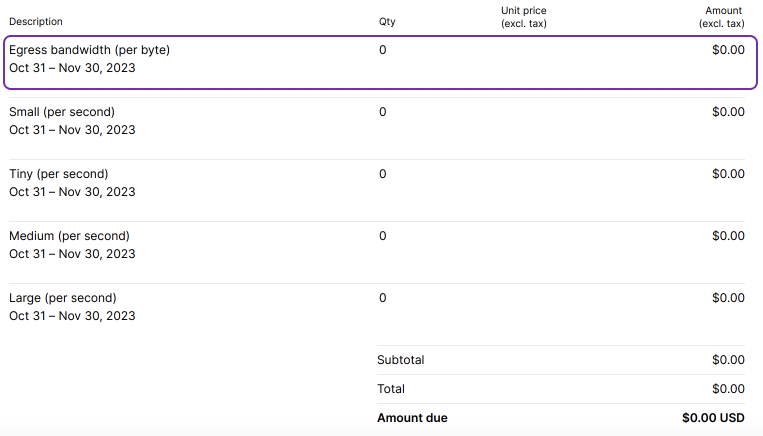Viewport: 763px width, 436px height.
Task: Click the Small (per second) line item
Action: click(62, 112)
